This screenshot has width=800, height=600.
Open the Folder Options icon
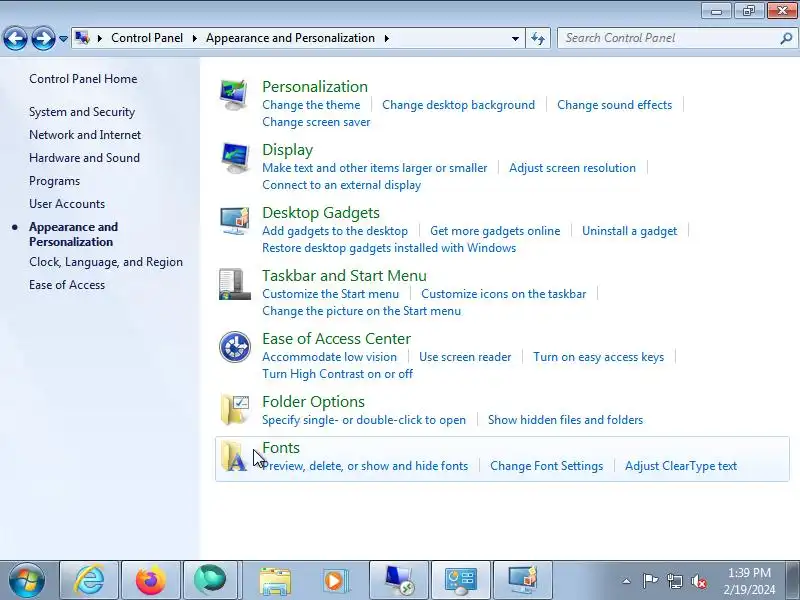tap(235, 410)
